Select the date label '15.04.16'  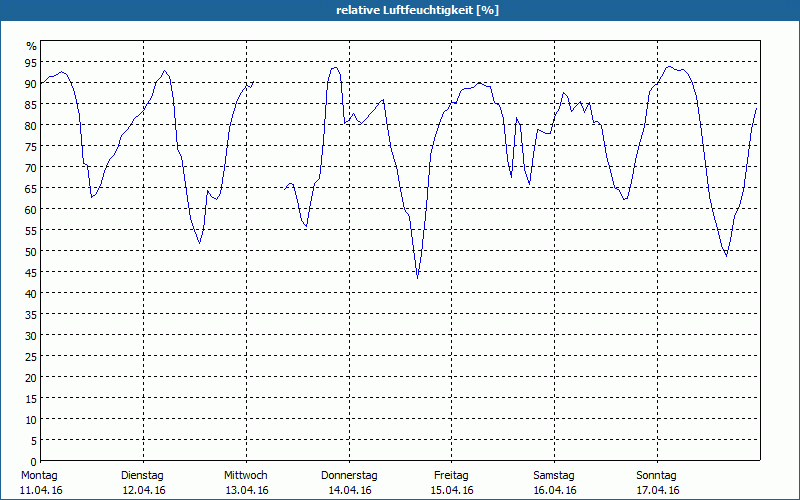tap(452, 490)
